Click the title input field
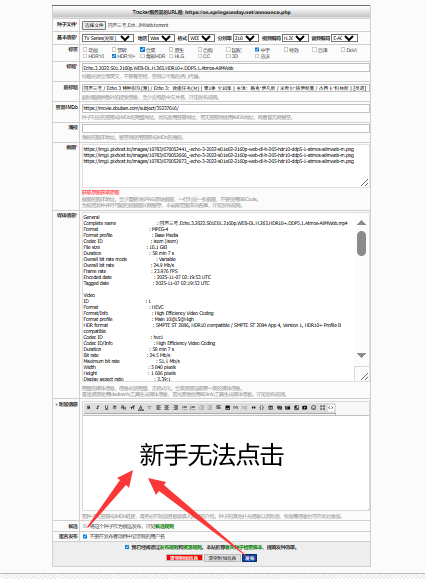The image size is (425, 579). tap(226, 68)
